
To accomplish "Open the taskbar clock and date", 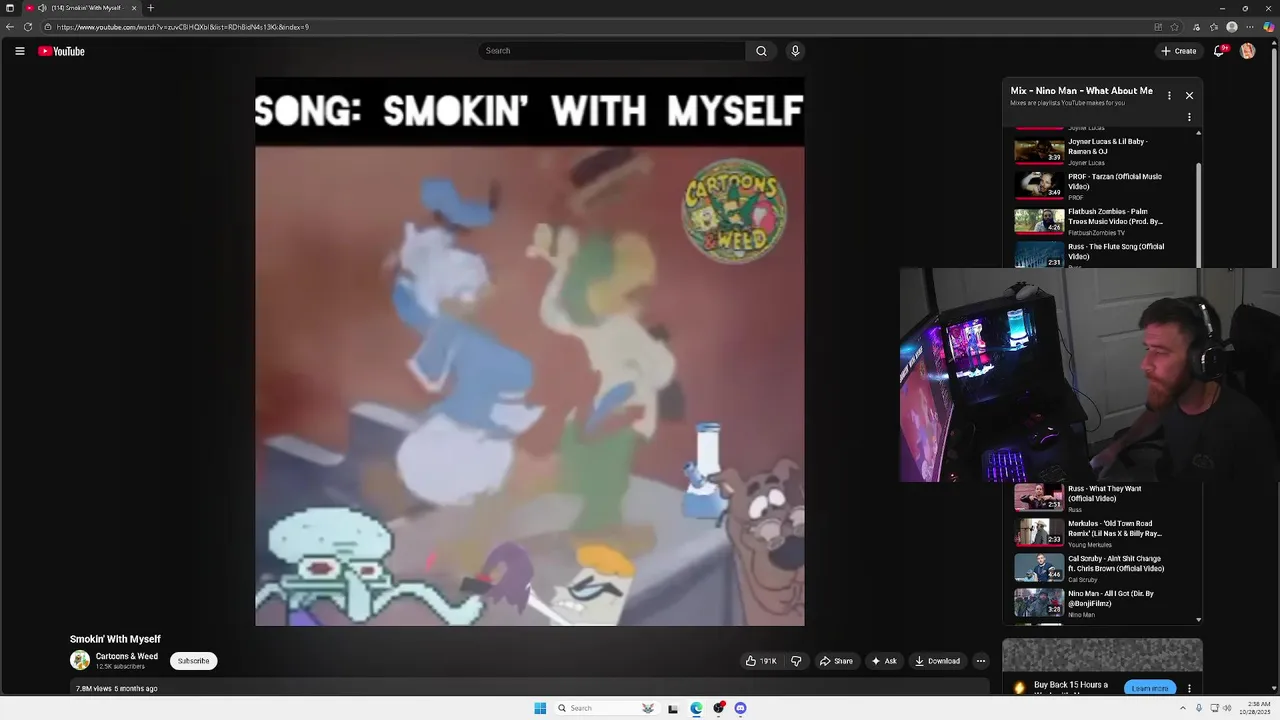I will pos(1254,708).
